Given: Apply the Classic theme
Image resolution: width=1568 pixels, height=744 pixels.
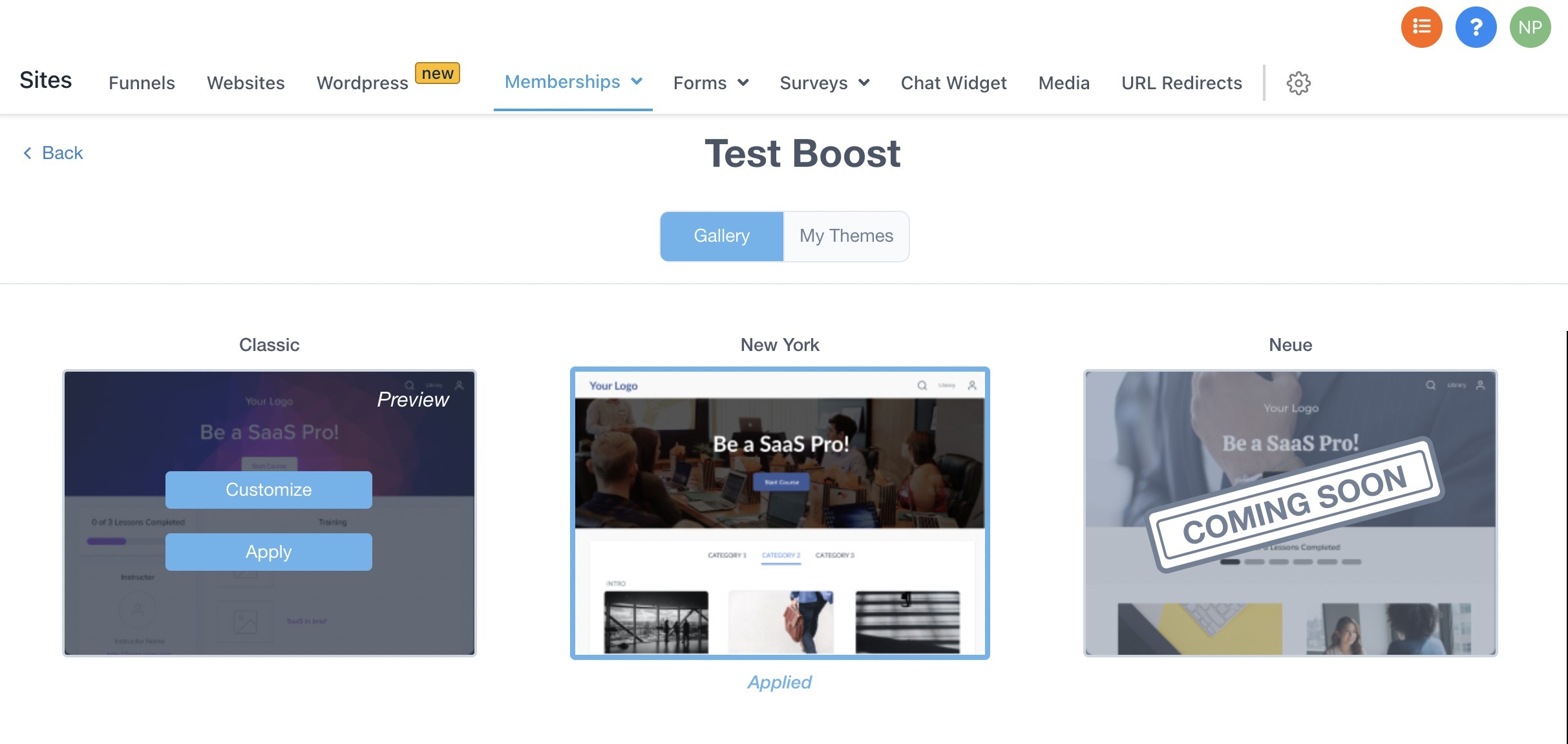Looking at the screenshot, I should coord(268,552).
